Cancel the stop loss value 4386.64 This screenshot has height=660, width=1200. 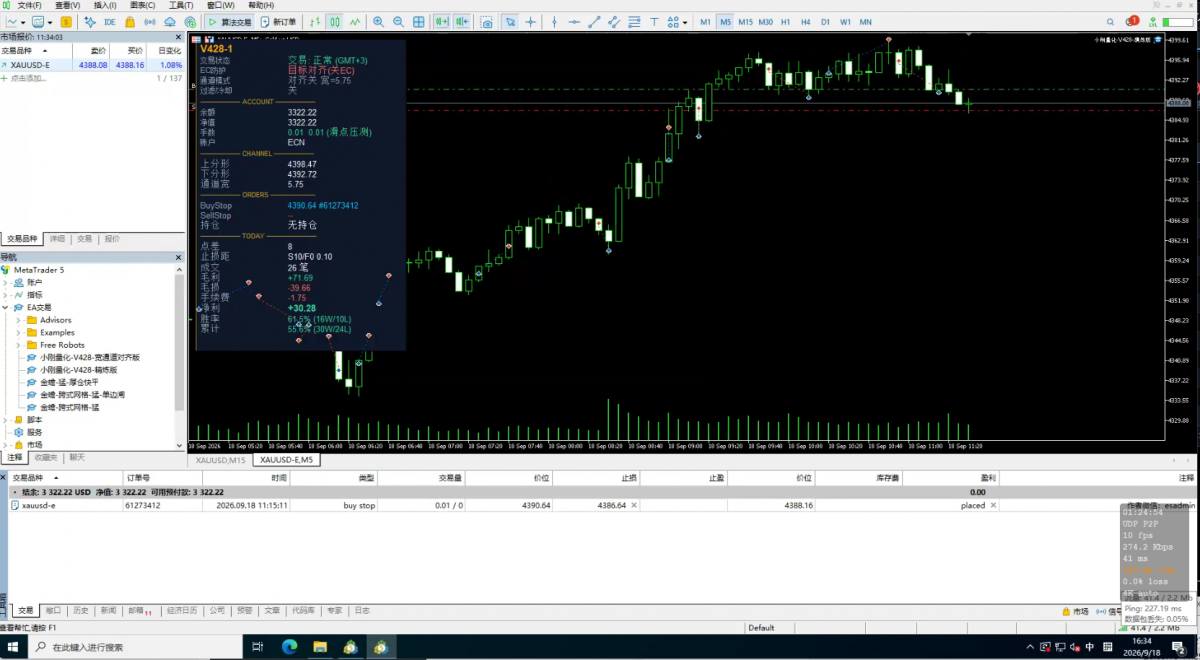click(634, 506)
